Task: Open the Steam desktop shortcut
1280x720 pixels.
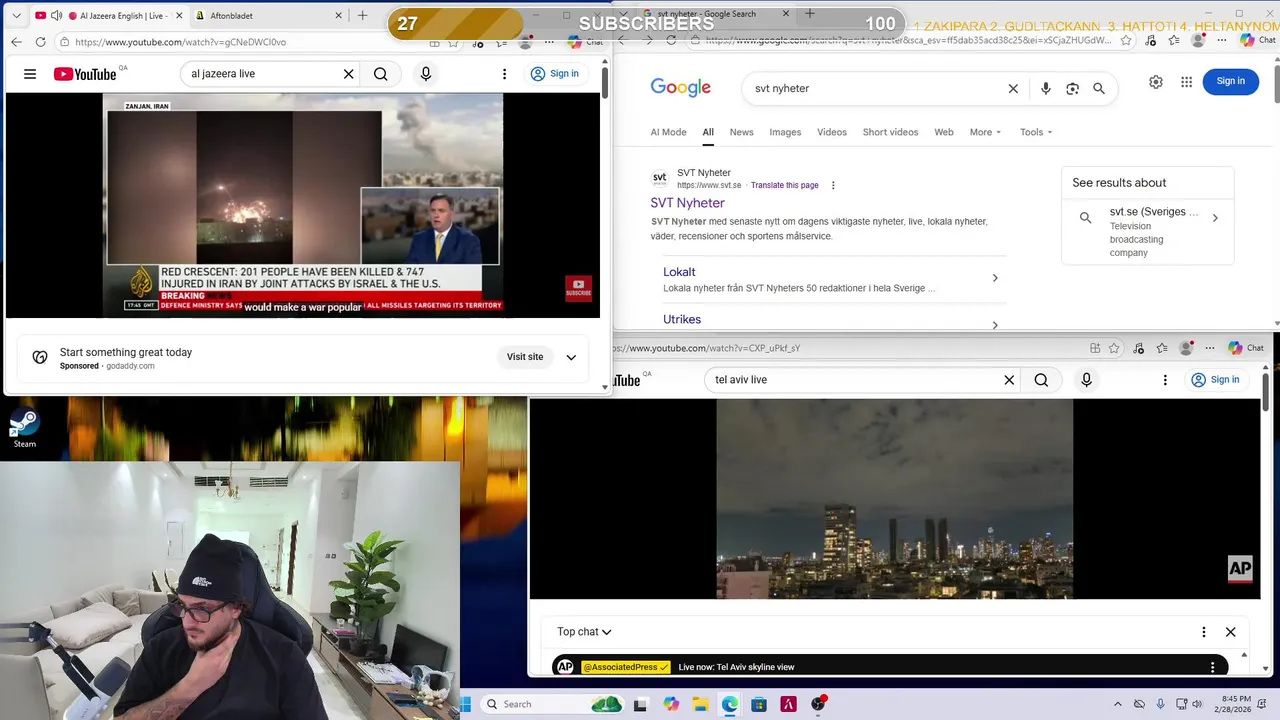Action: [24, 428]
